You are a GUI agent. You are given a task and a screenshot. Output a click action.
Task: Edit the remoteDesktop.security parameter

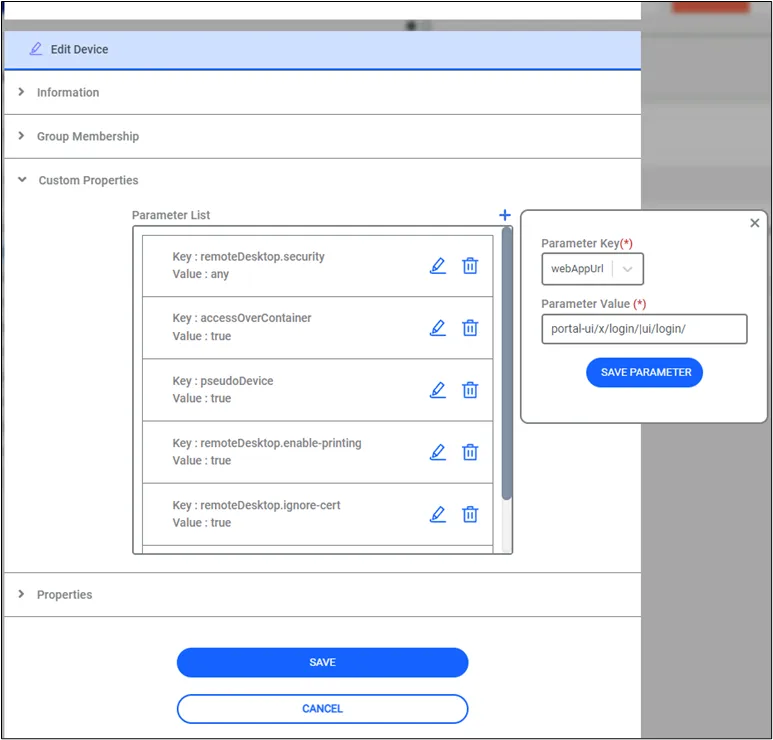(x=438, y=266)
